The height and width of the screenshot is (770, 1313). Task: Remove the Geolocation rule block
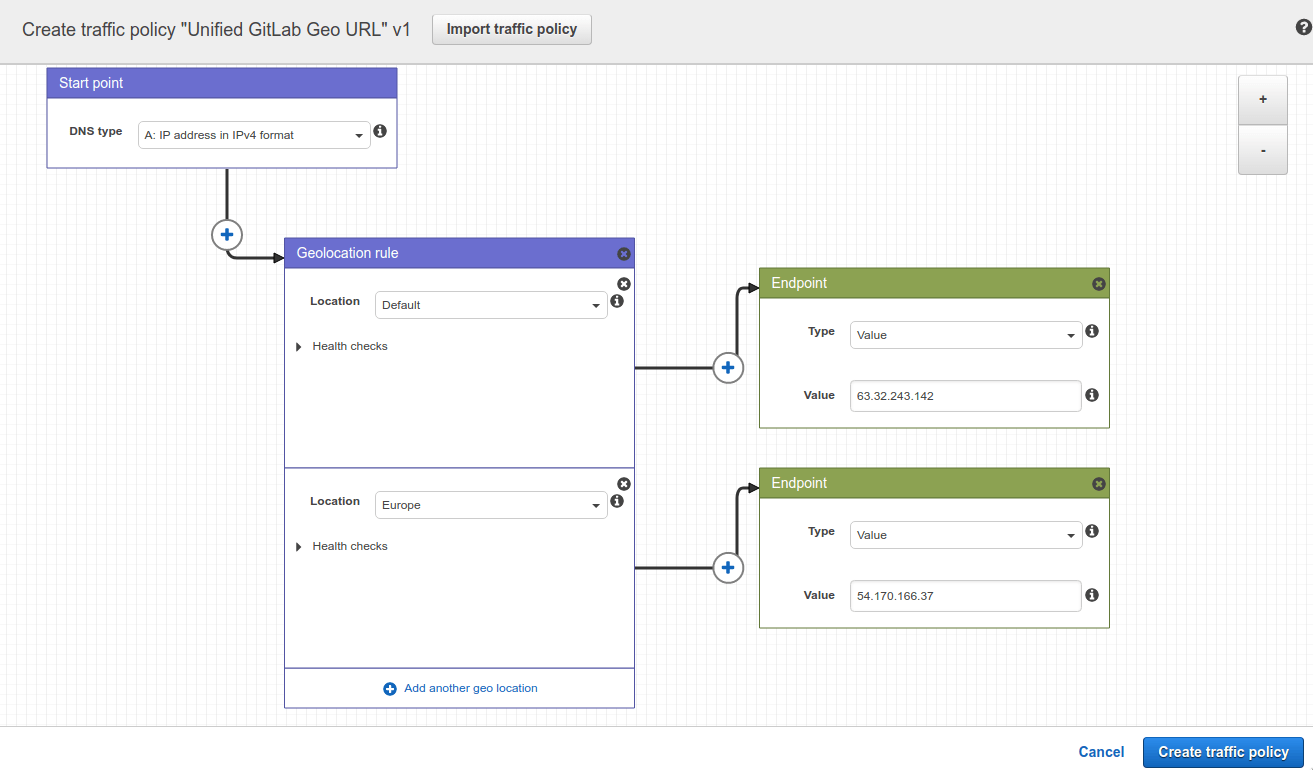tap(624, 253)
